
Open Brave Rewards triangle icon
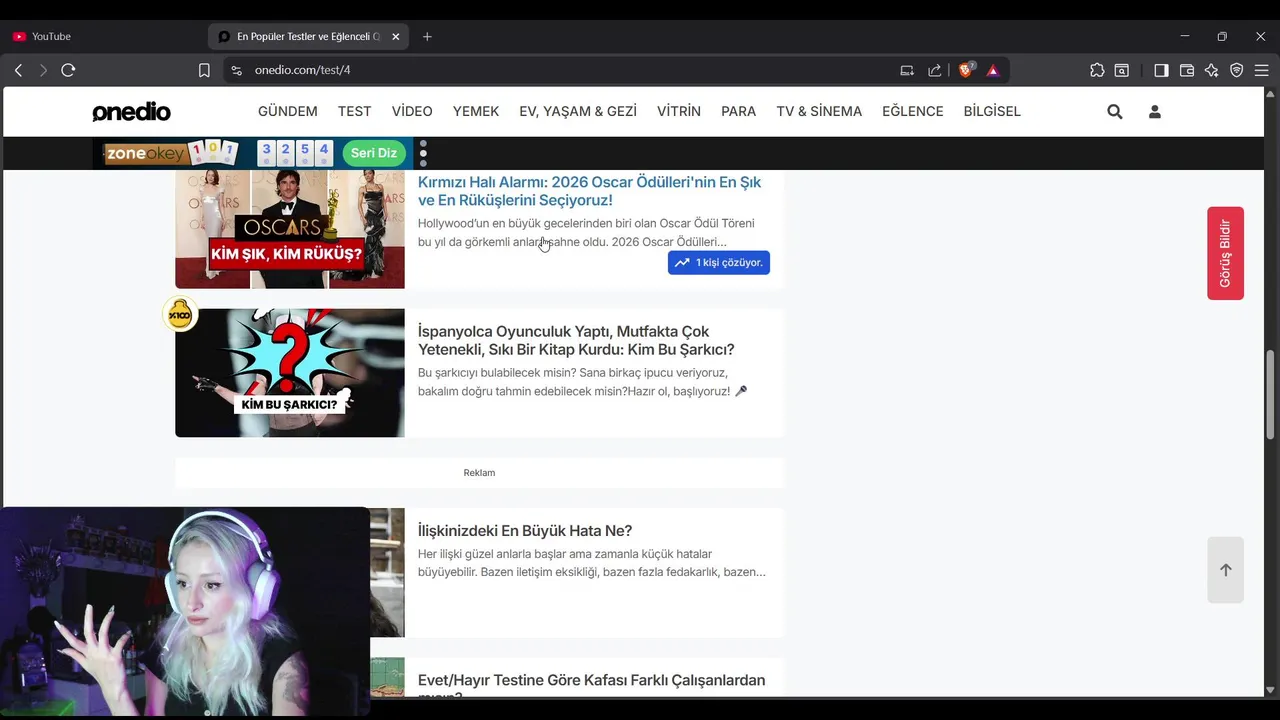(x=993, y=70)
